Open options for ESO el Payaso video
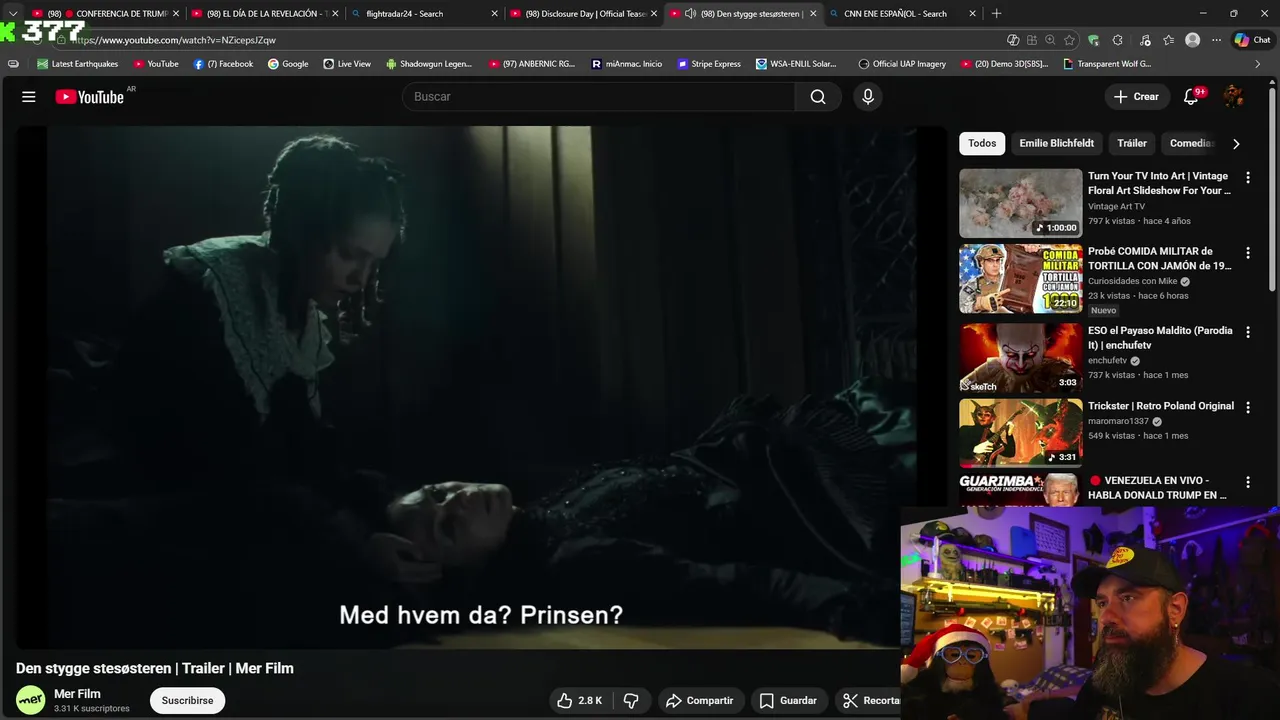Viewport: 1280px width, 720px height. 1247,332
